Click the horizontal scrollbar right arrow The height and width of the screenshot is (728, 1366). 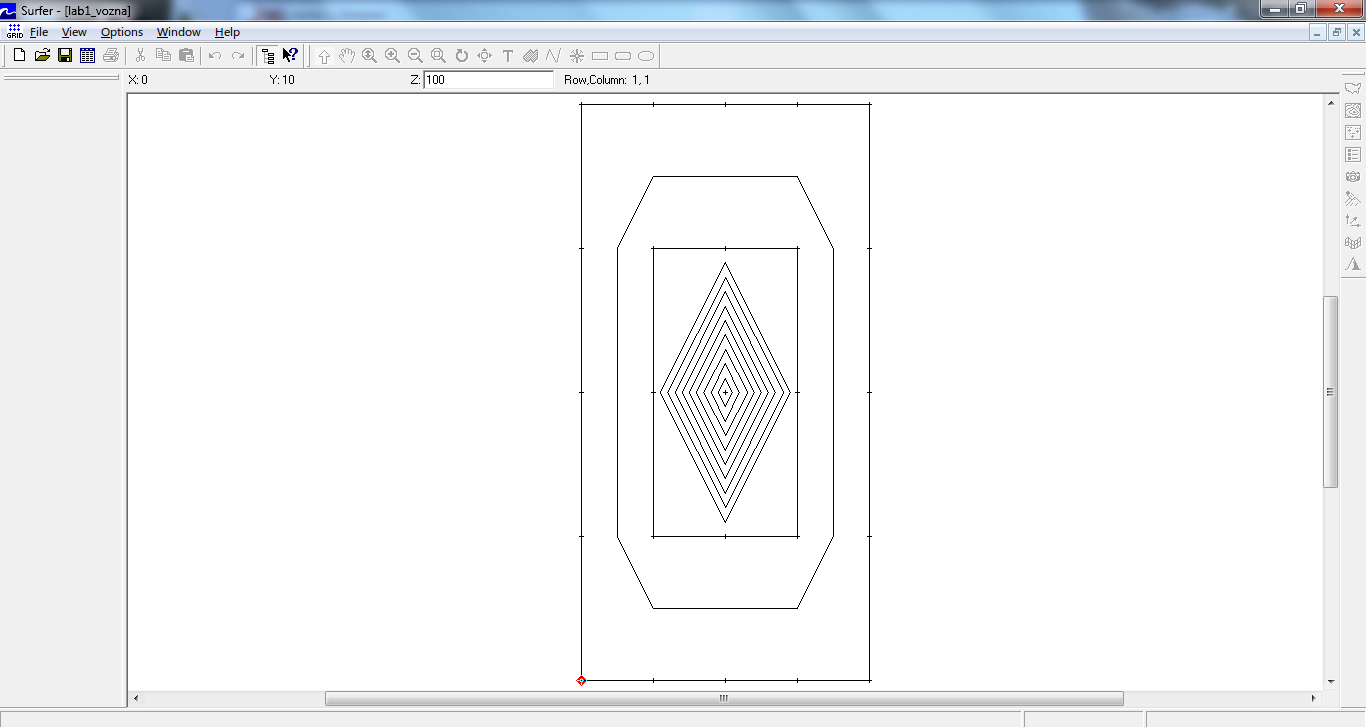(x=1315, y=698)
